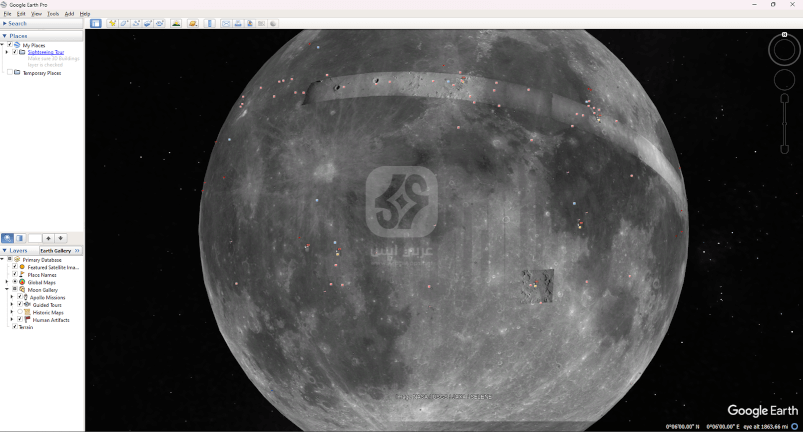Collapse the My Places tree node
This screenshot has height=432, width=803.
(3, 45)
